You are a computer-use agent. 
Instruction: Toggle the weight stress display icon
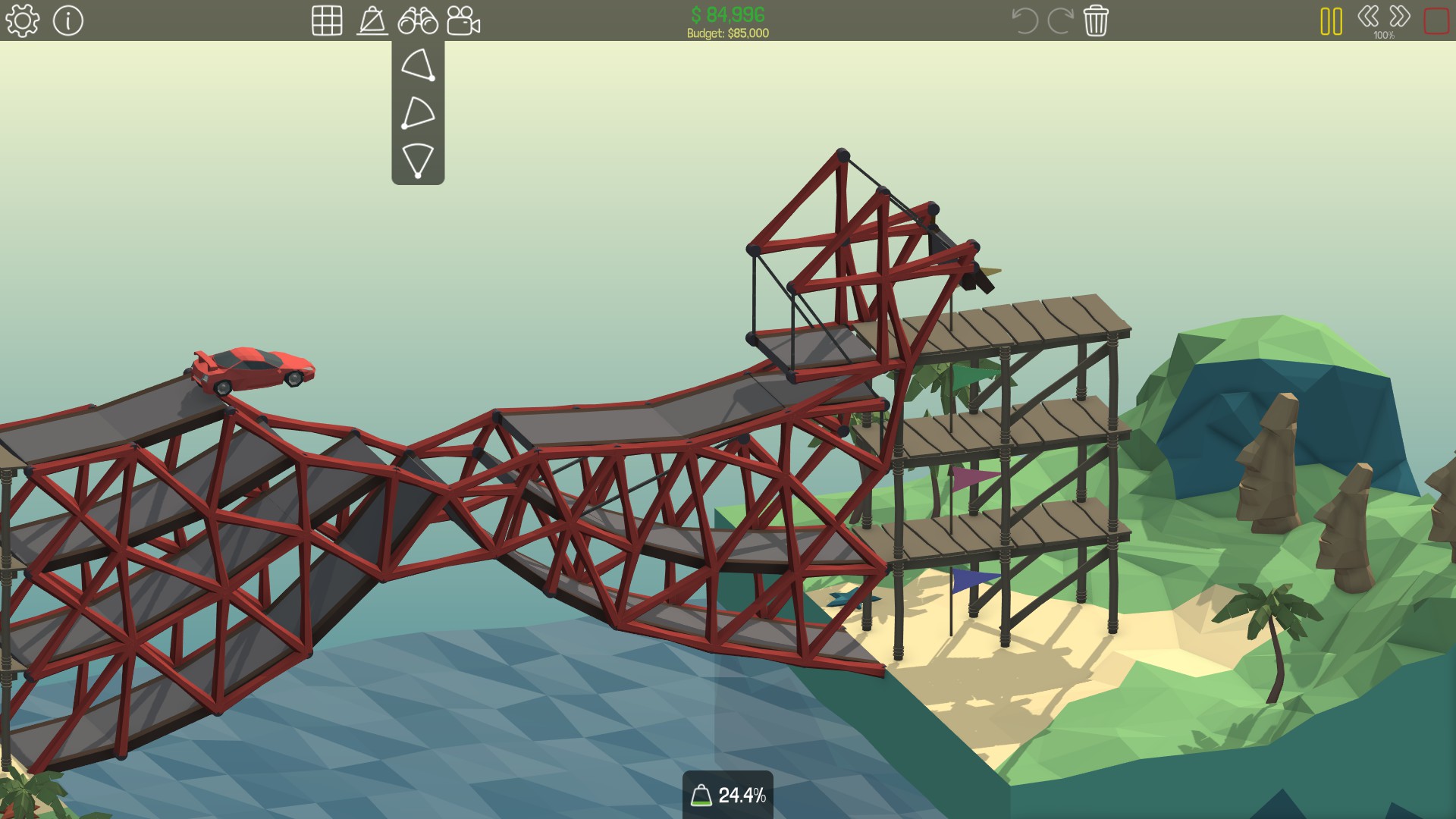click(x=372, y=20)
